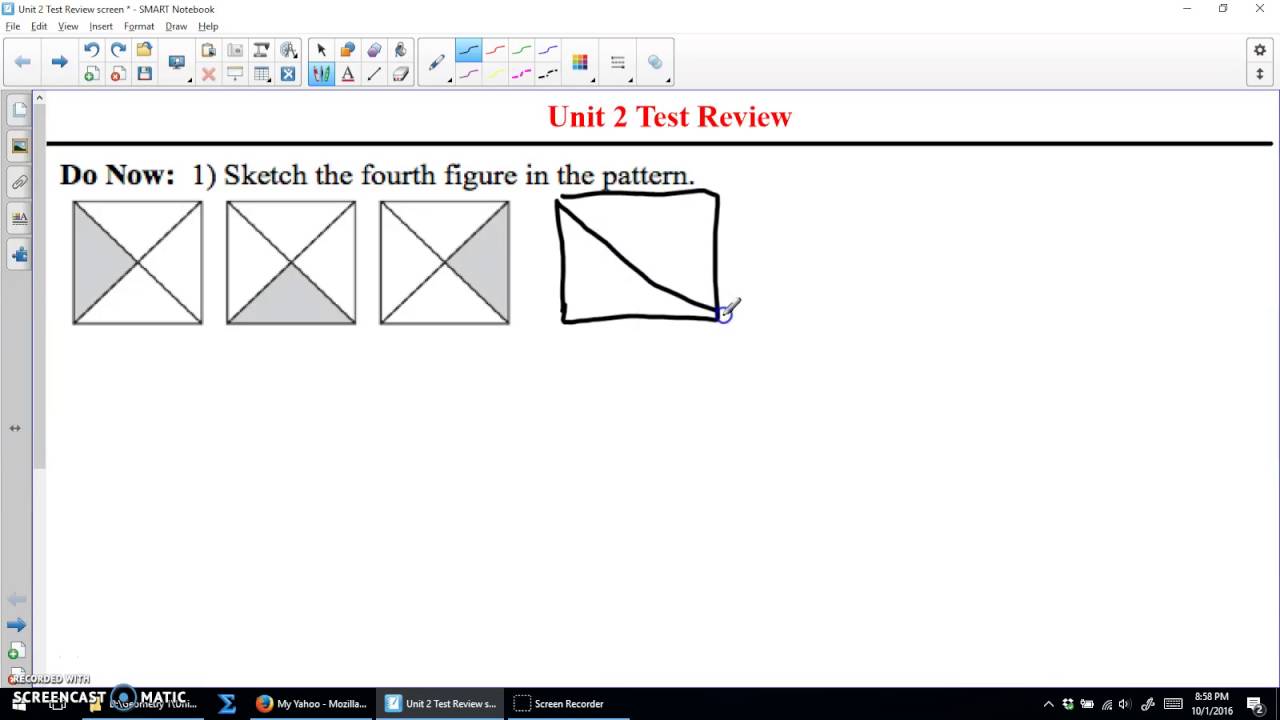1280x720 pixels.
Task: Click the Unit 2 Test Review taskbar button
Action: 440,703
